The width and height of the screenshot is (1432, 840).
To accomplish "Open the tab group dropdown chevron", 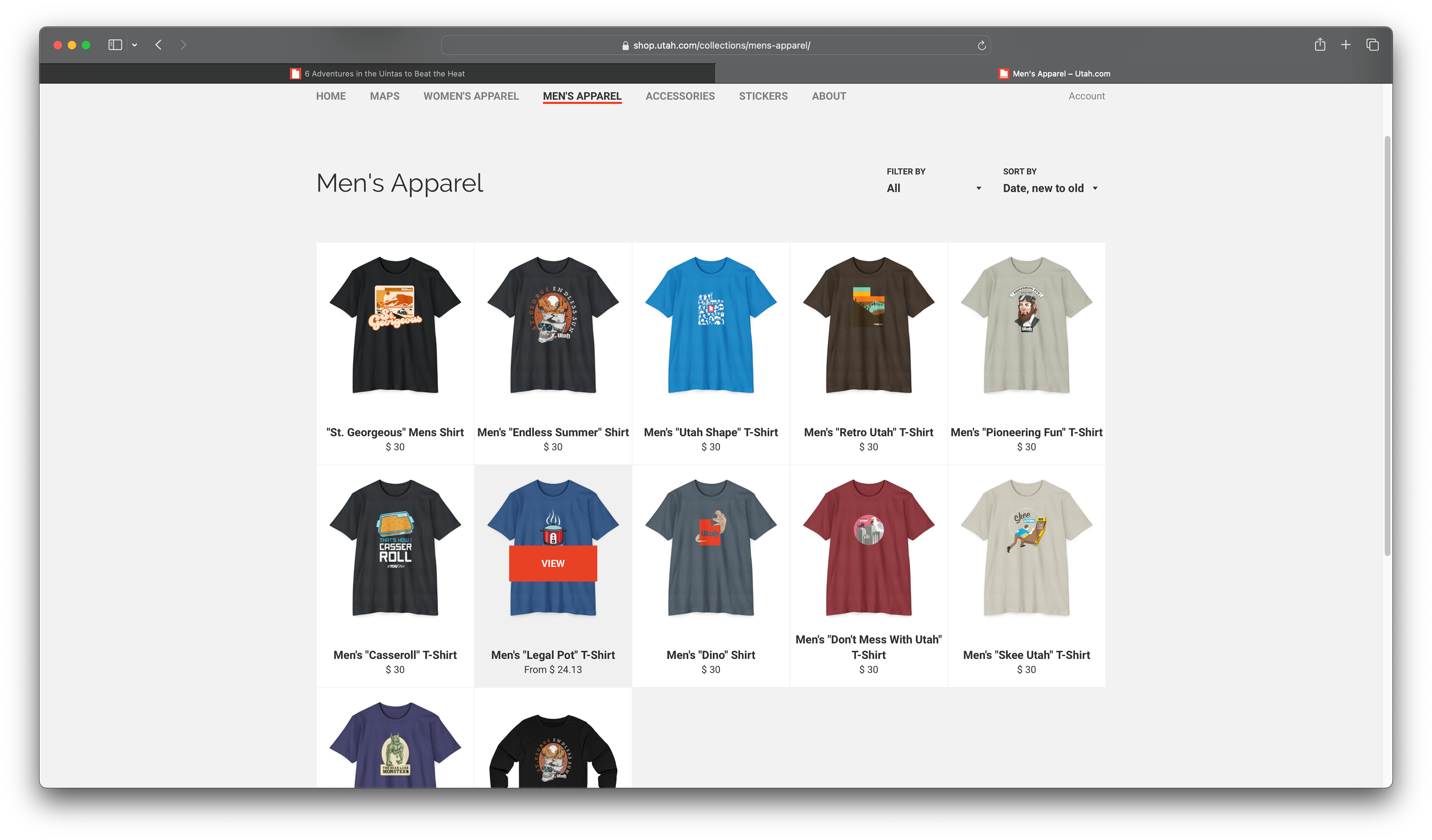I will tap(135, 45).
